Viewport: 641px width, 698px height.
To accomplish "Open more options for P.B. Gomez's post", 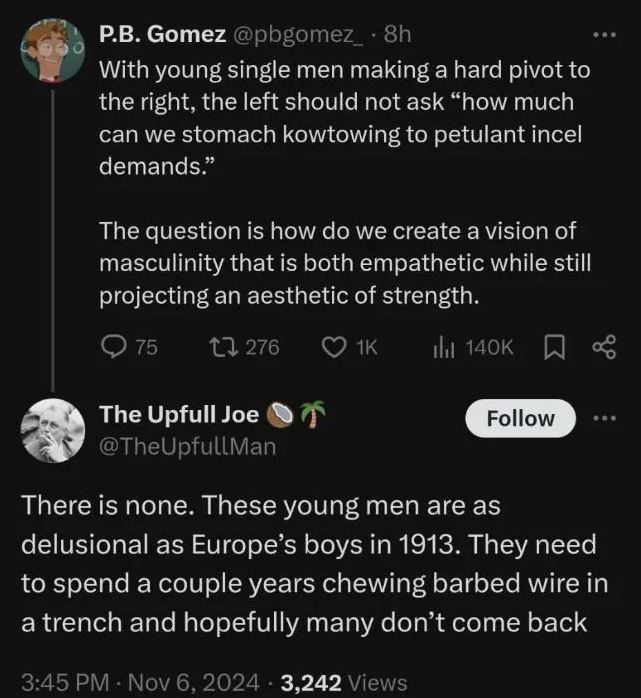I will [x=605, y=34].
